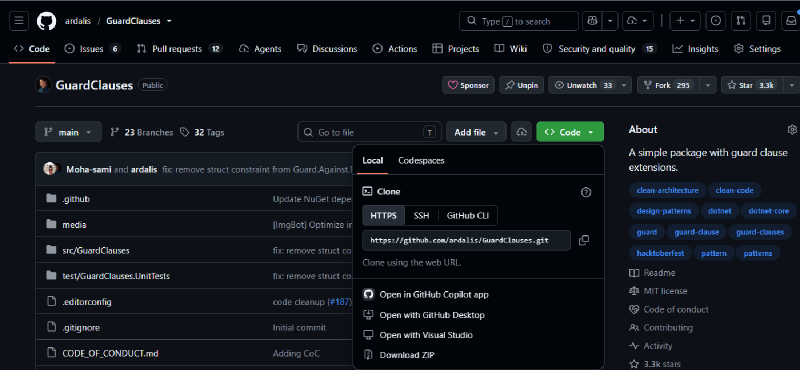Open the CODE_OF_CONDUCT.md file
Image resolution: width=800 pixels, height=370 pixels.
pyautogui.click(x=110, y=353)
